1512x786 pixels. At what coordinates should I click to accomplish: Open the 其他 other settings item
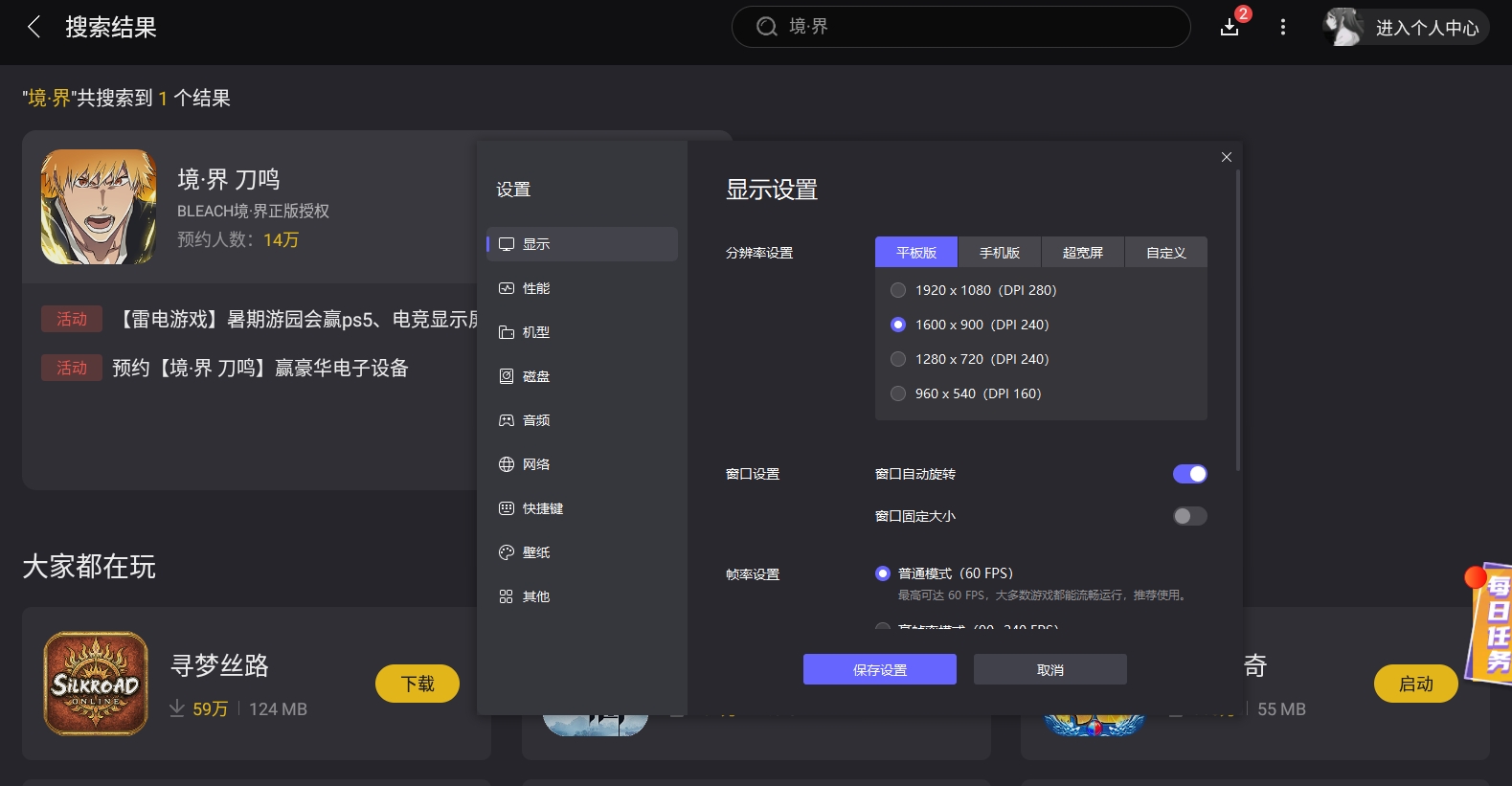[582, 596]
